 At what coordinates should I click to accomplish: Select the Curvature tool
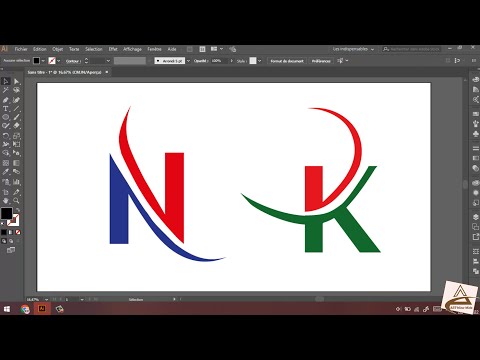click(x=16, y=100)
